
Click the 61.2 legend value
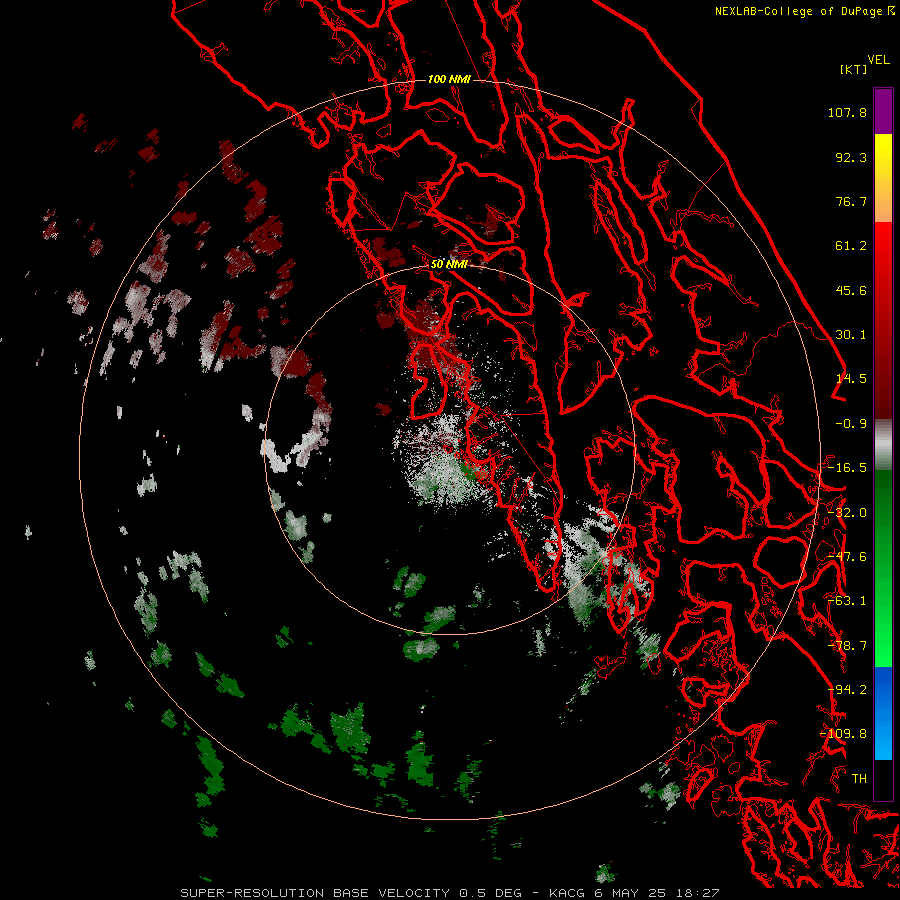851,246
